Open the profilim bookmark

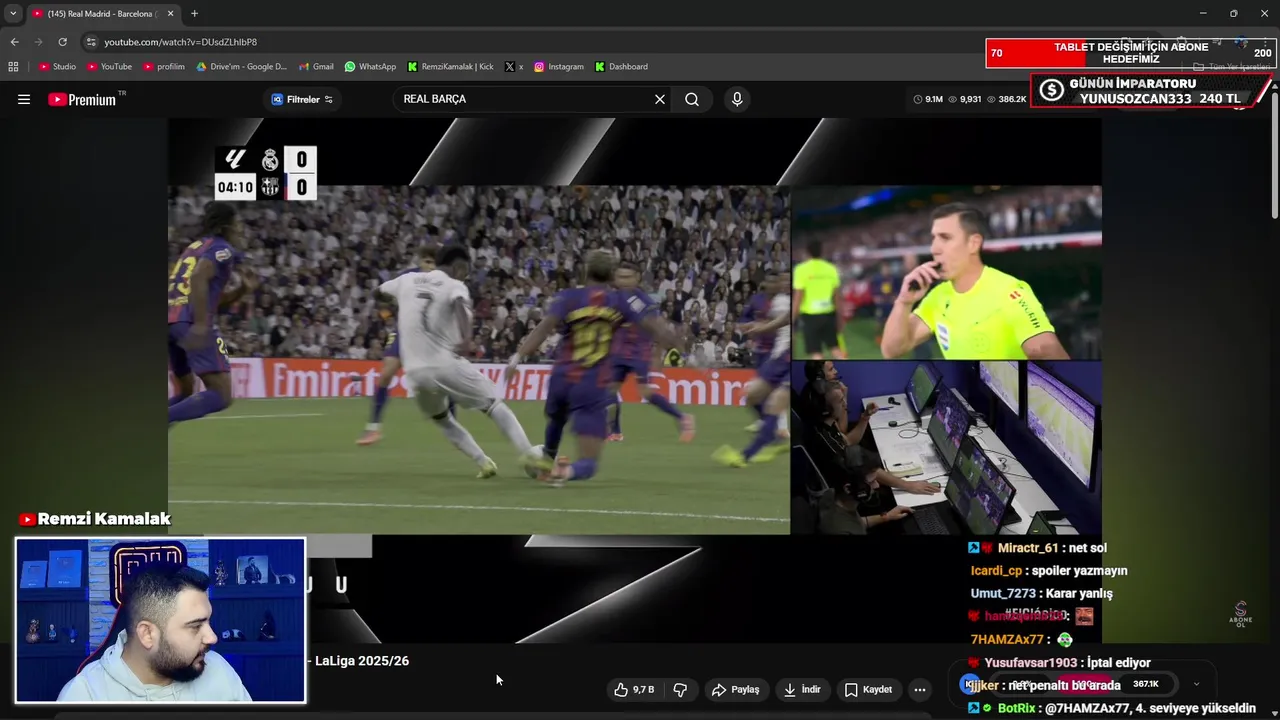[164, 67]
